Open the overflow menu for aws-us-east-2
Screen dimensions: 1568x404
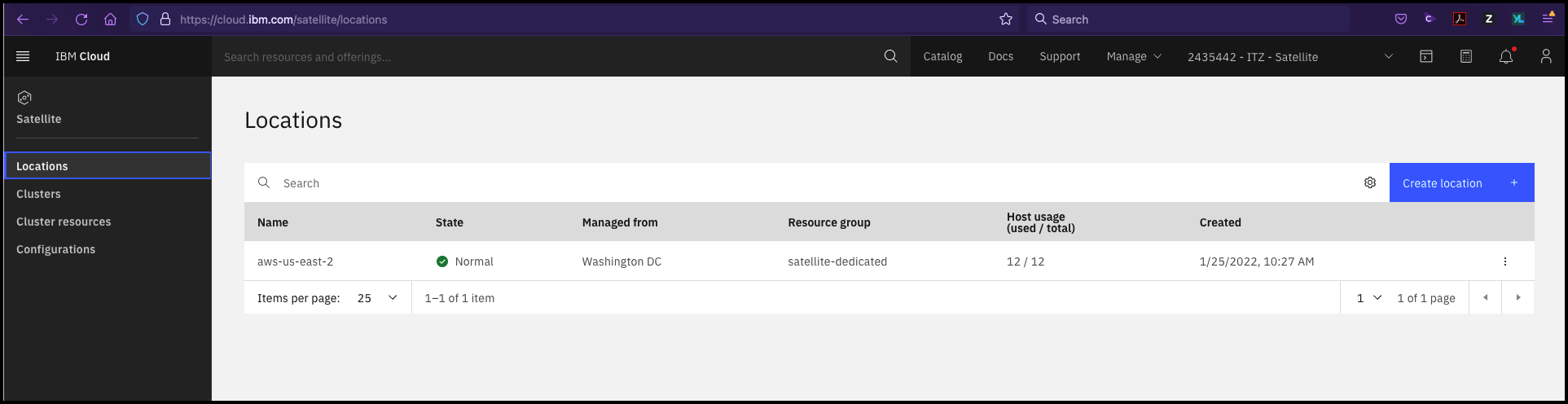1505,261
